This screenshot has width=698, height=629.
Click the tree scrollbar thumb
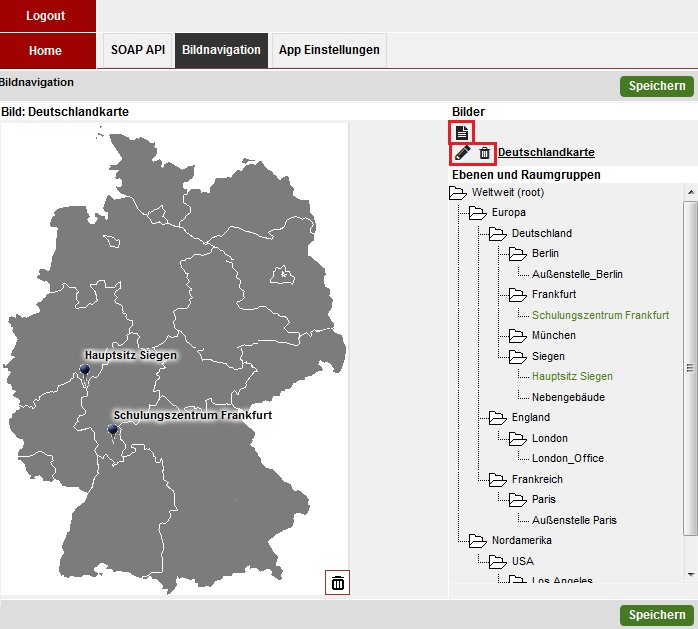[x=690, y=368]
